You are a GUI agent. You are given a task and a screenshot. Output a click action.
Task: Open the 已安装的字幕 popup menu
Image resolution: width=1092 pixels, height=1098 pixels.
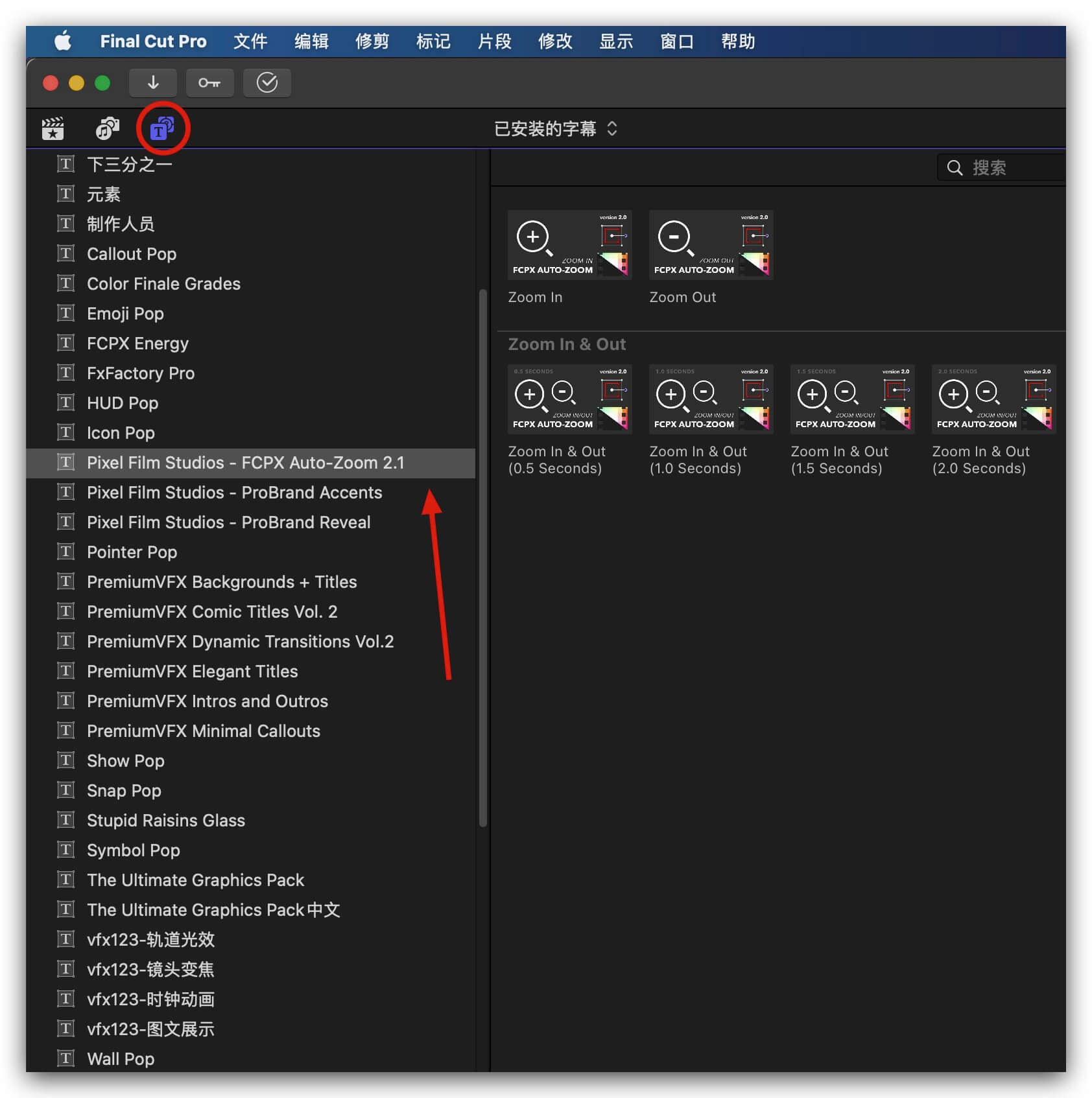[x=556, y=128]
